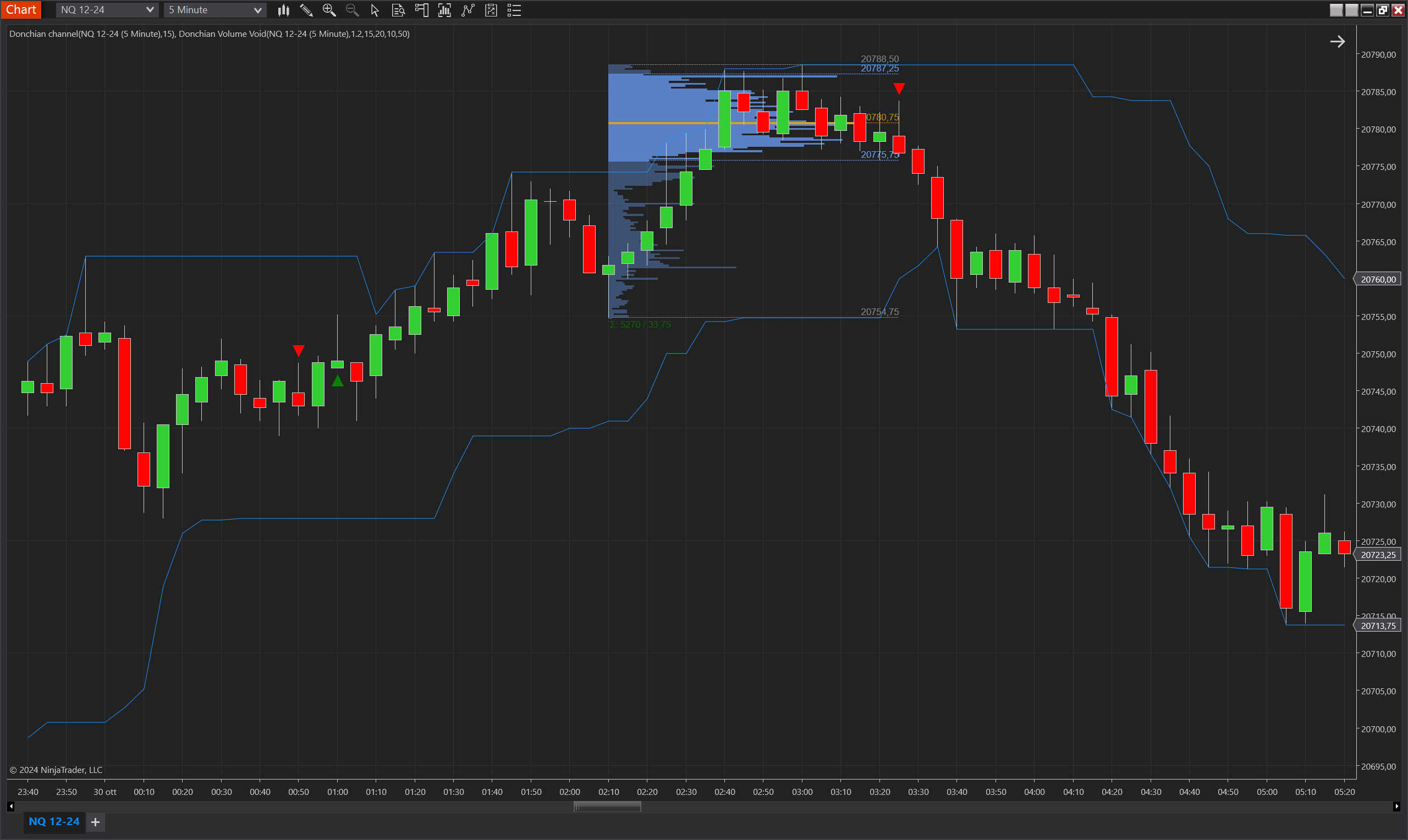Toggle the Chart Trader icon
The image size is (1408, 840).
422,10
